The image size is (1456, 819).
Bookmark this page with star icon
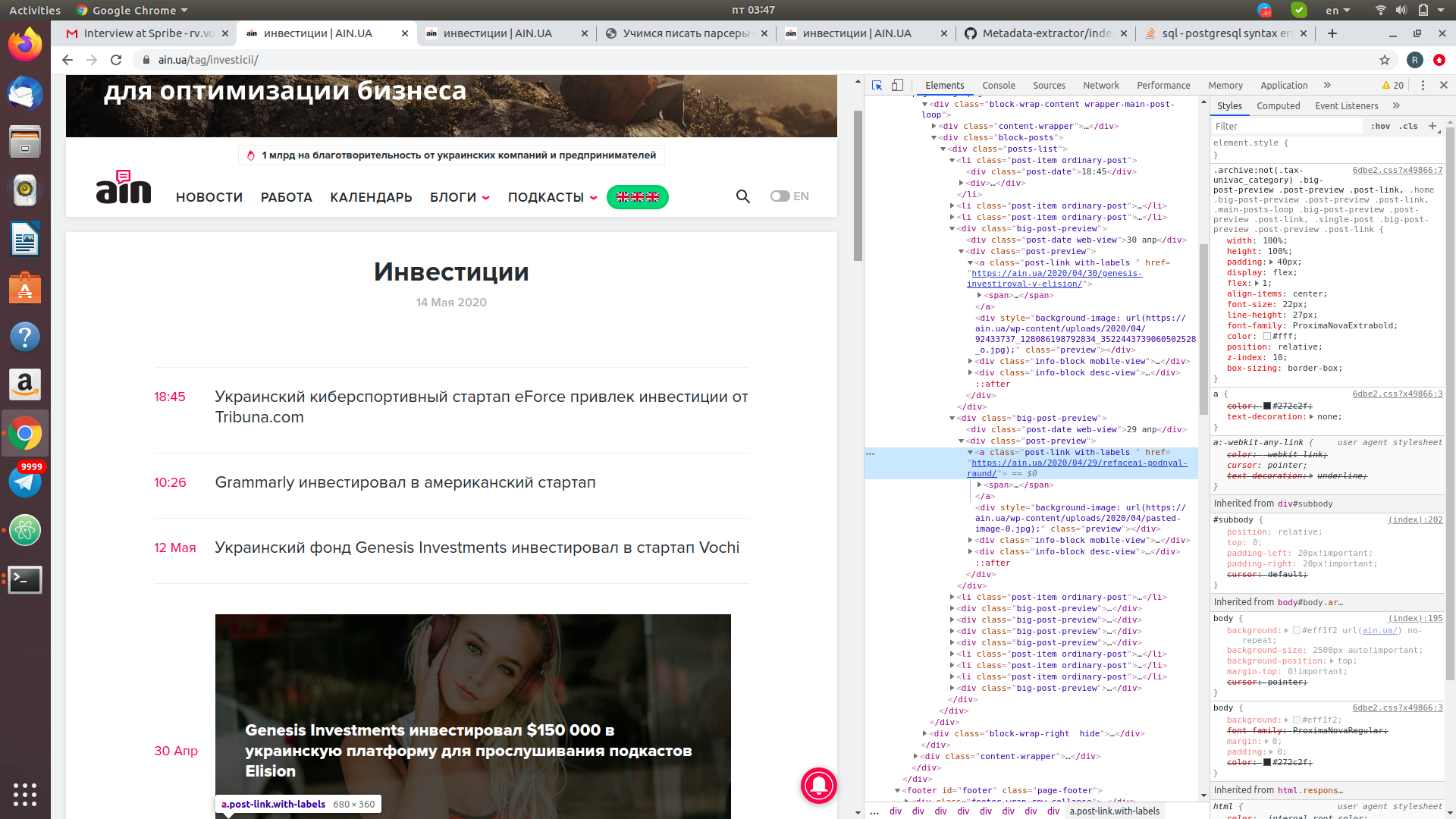tap(1385, 60)
